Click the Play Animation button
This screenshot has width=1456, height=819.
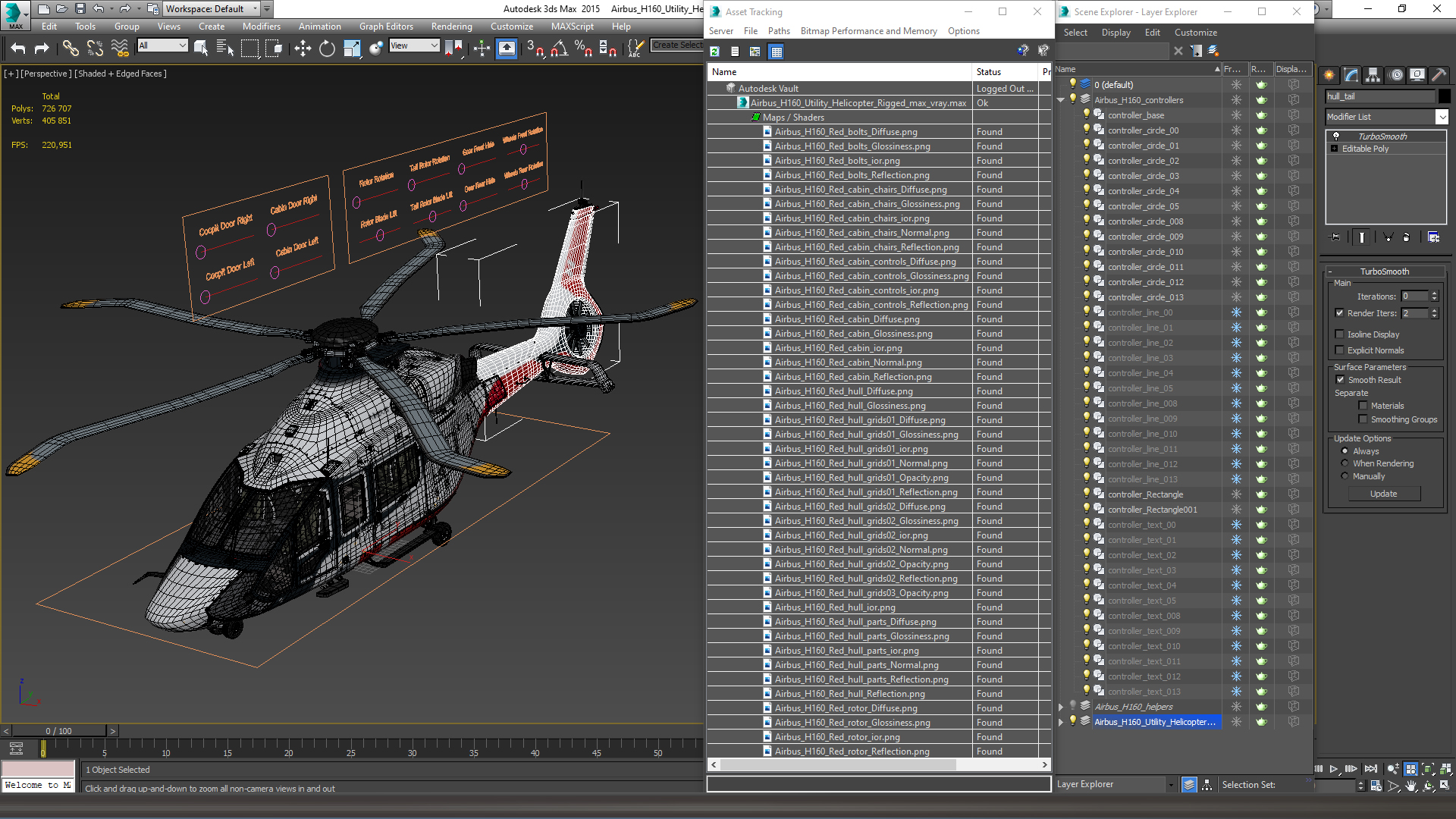click(x=1334, y=769)
